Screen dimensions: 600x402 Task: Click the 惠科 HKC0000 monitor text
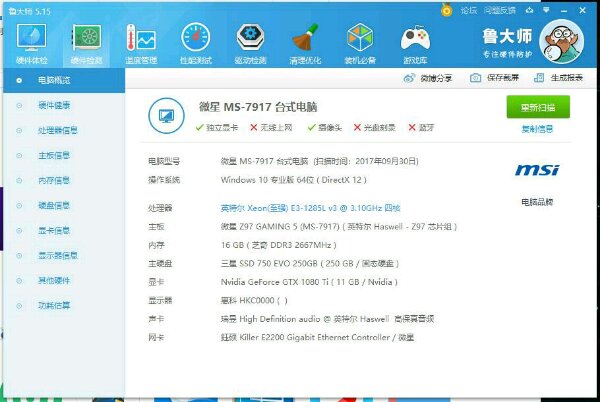pyautogui.click(x=254, y=300)
